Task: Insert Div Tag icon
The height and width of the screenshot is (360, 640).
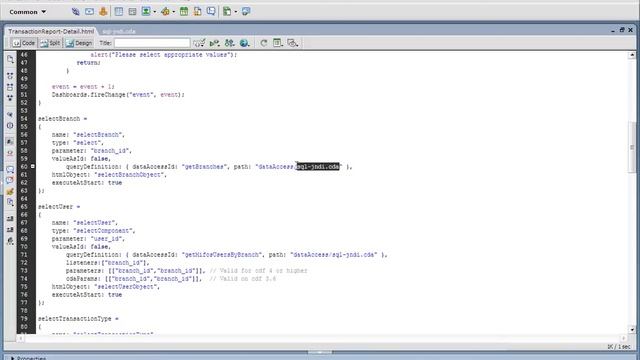Action: (x=132, y=11)
